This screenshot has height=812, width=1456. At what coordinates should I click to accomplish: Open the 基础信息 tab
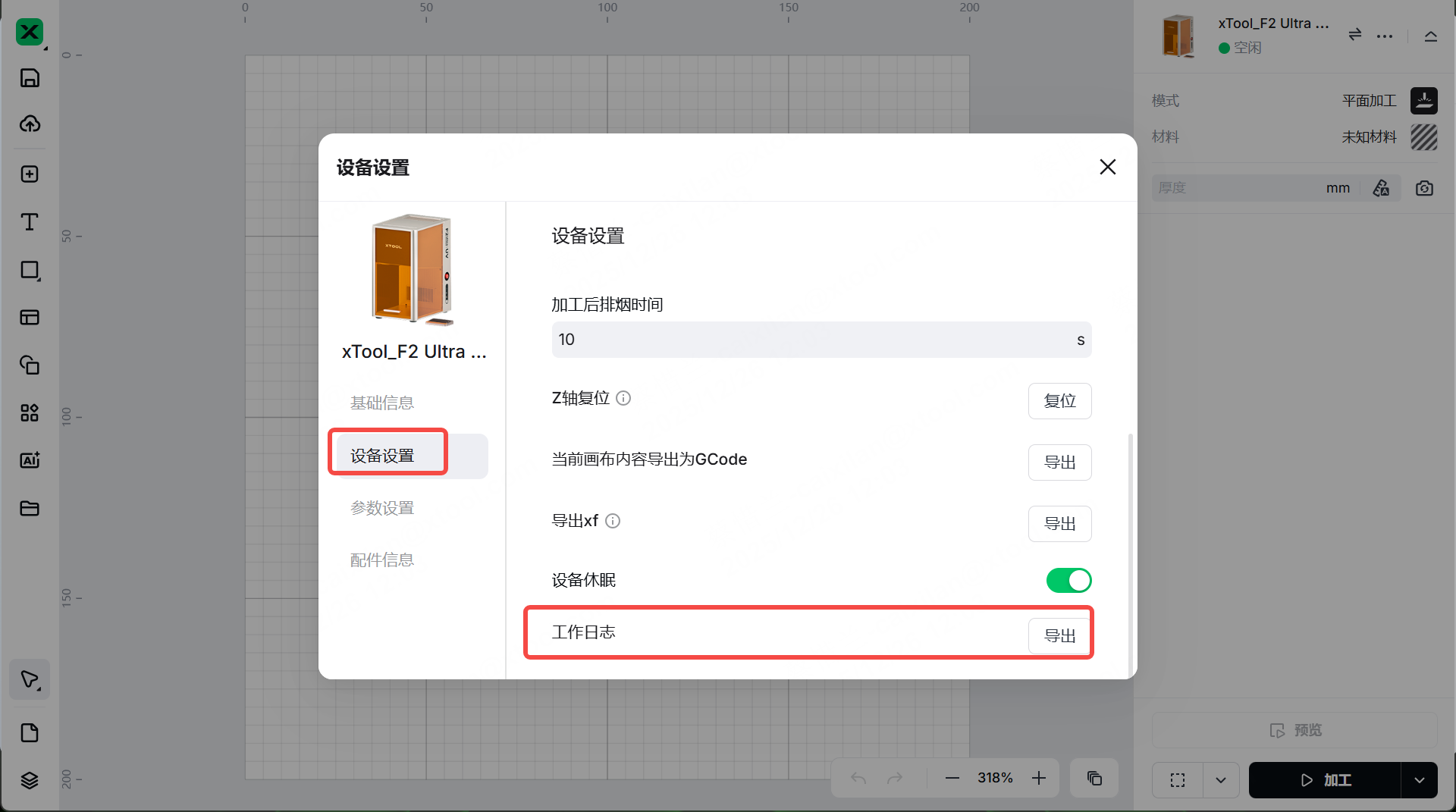pyautogui.click(x=382, y=403)
